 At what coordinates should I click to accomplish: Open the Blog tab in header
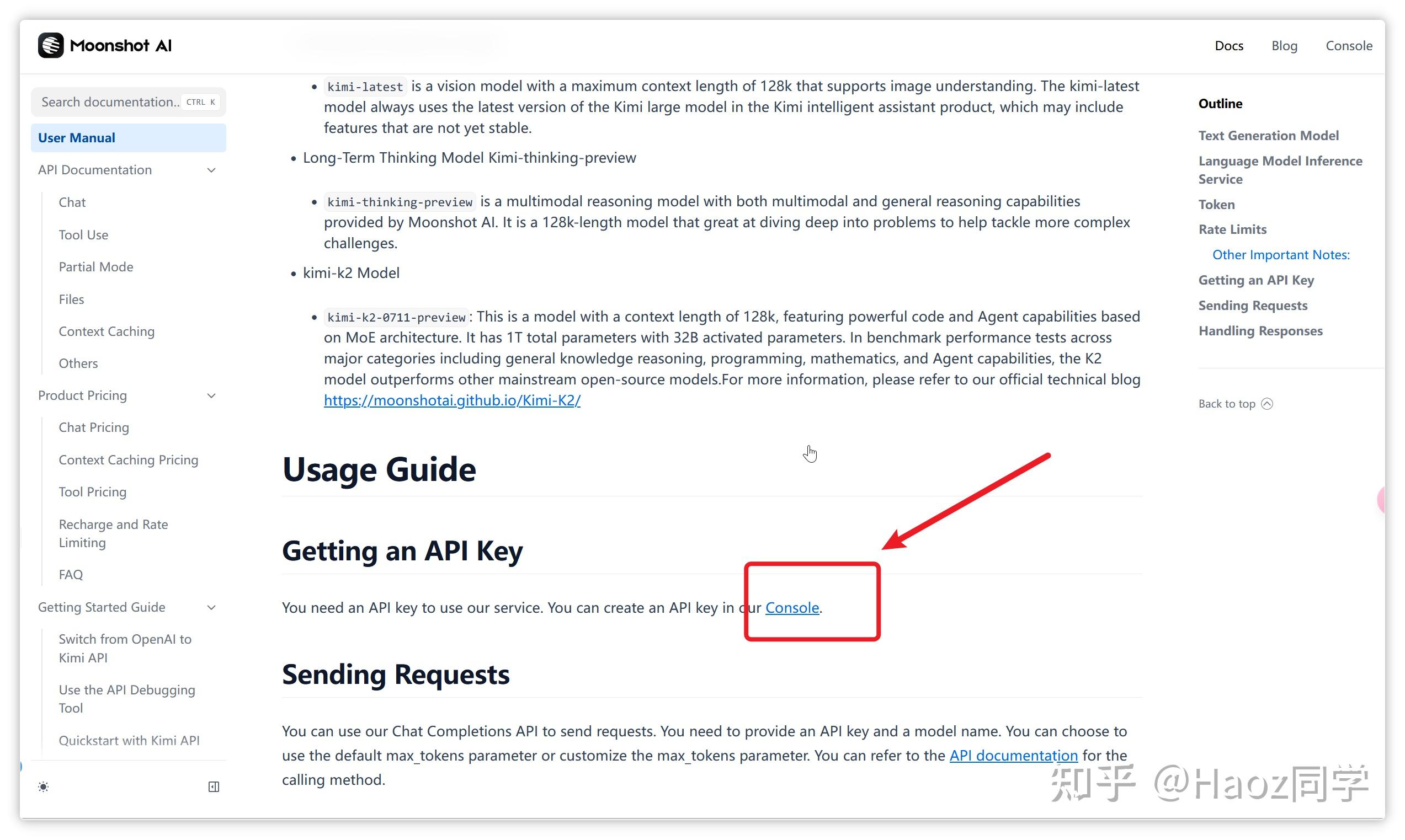[x=1284, y=45]
